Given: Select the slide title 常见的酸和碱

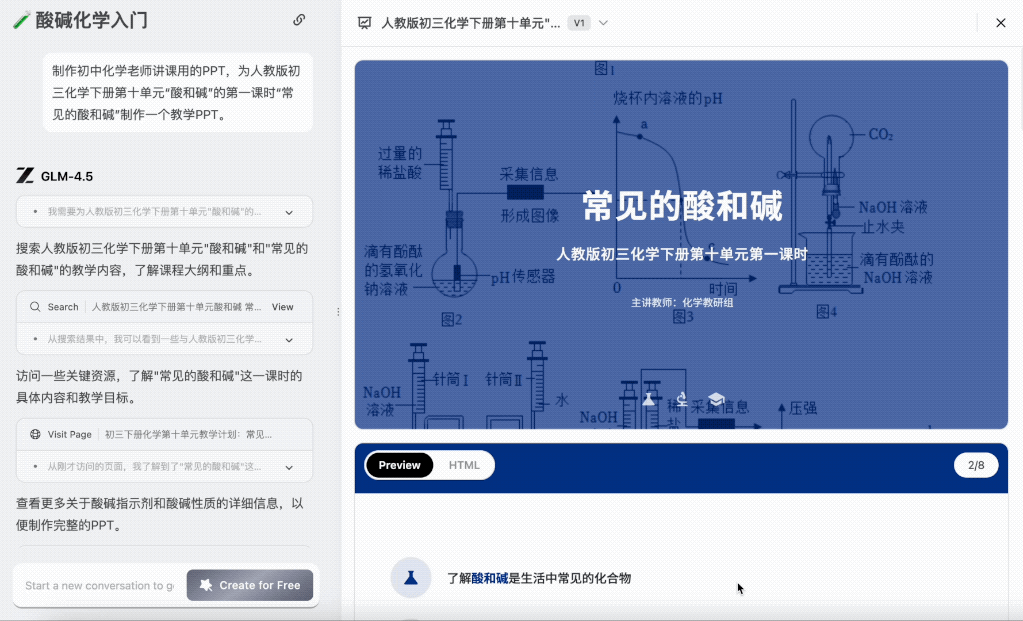Looking at the screenshot, I should pos(682,206).
